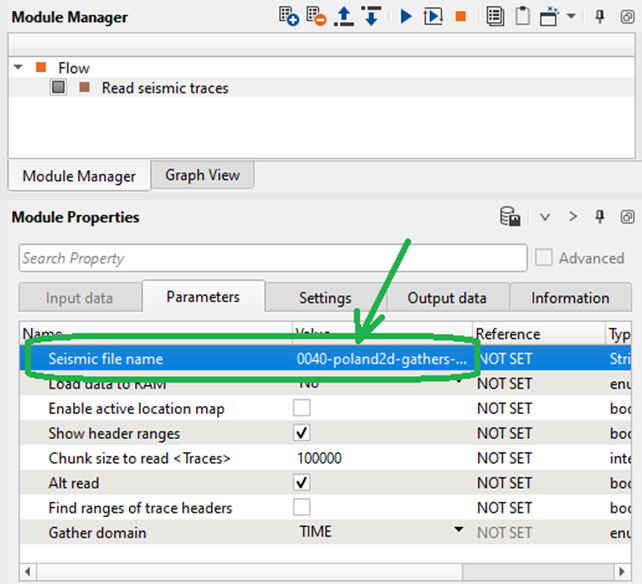Run the flow with the play button
Image resolution: width=642 pixels, height=584 pixels.
coord(406,17)
